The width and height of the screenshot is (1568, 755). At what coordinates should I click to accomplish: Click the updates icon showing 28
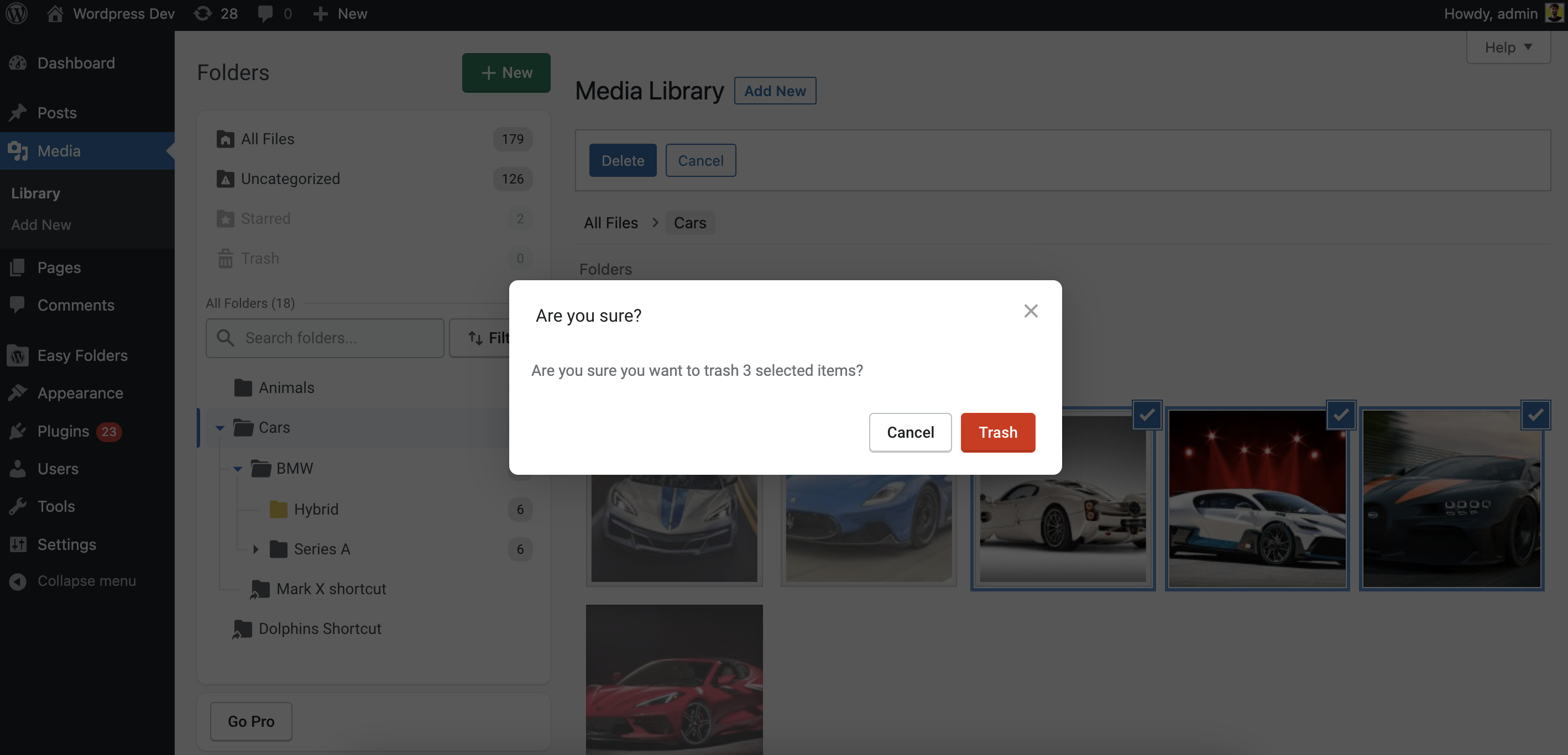pos(203,13)
